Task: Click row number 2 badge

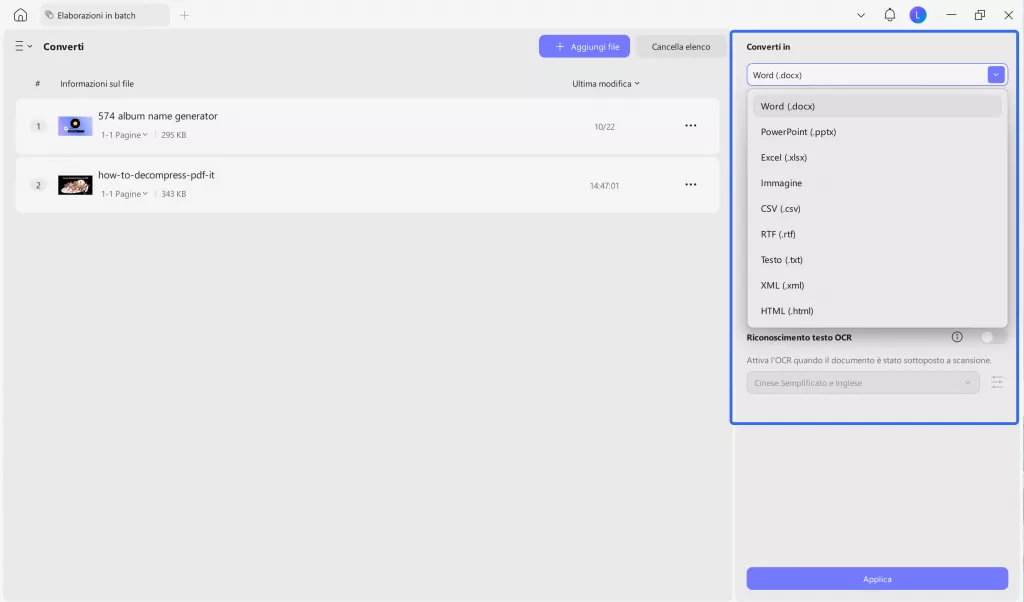Action: (38, 185)
